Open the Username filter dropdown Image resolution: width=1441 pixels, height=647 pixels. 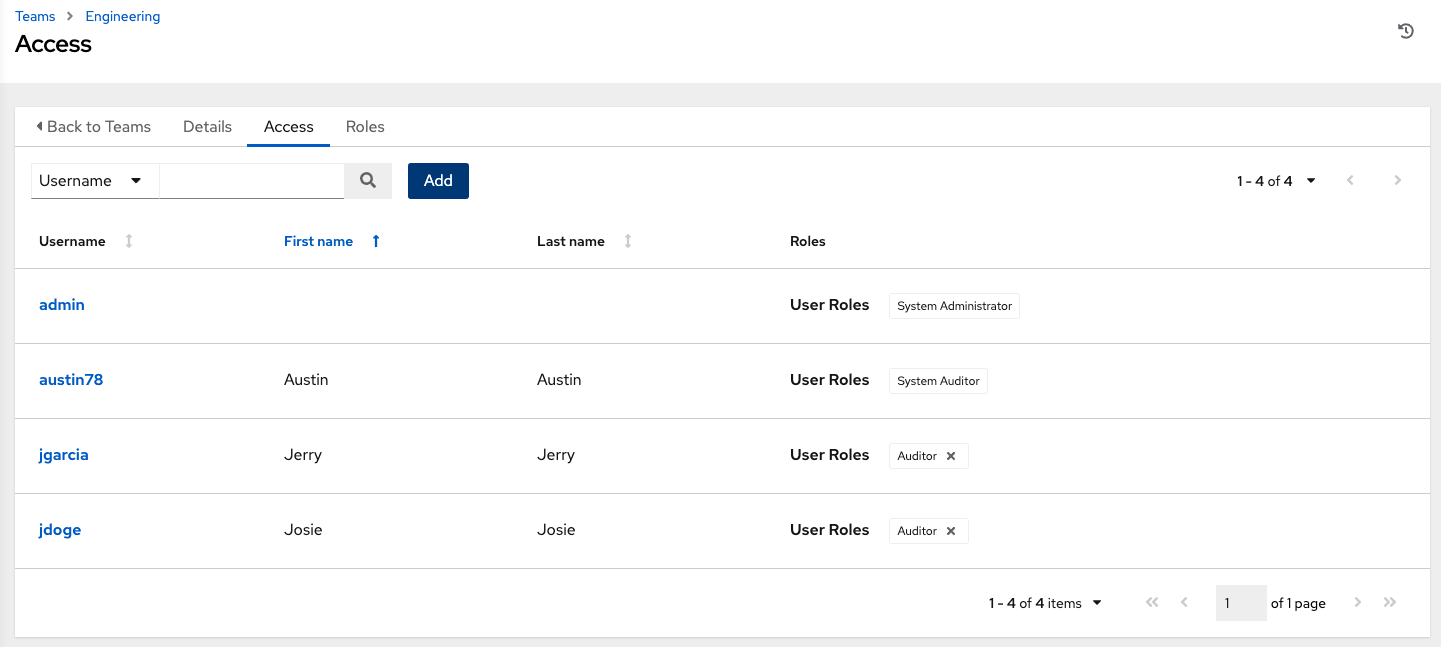click(94, 180)
